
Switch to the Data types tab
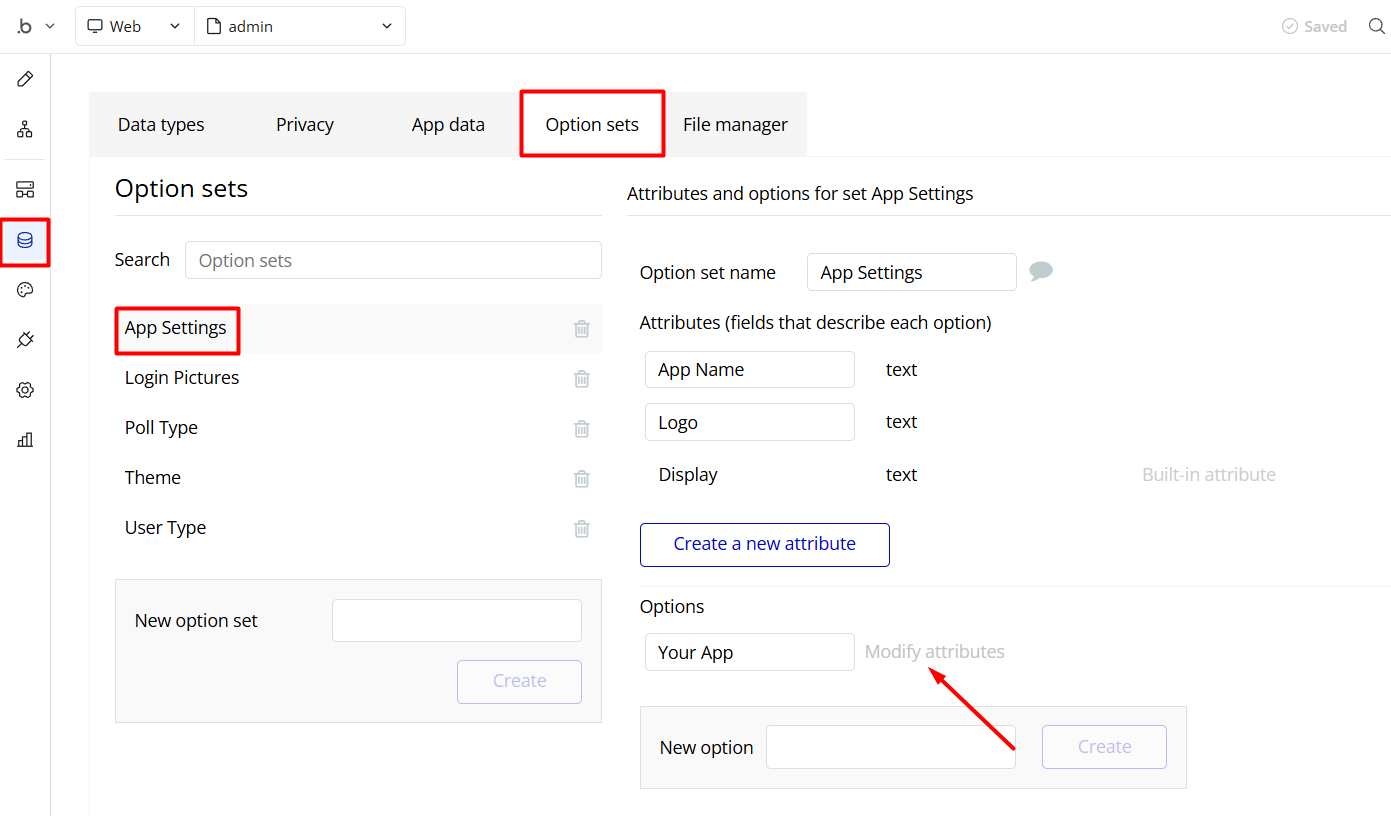[161, 125]
